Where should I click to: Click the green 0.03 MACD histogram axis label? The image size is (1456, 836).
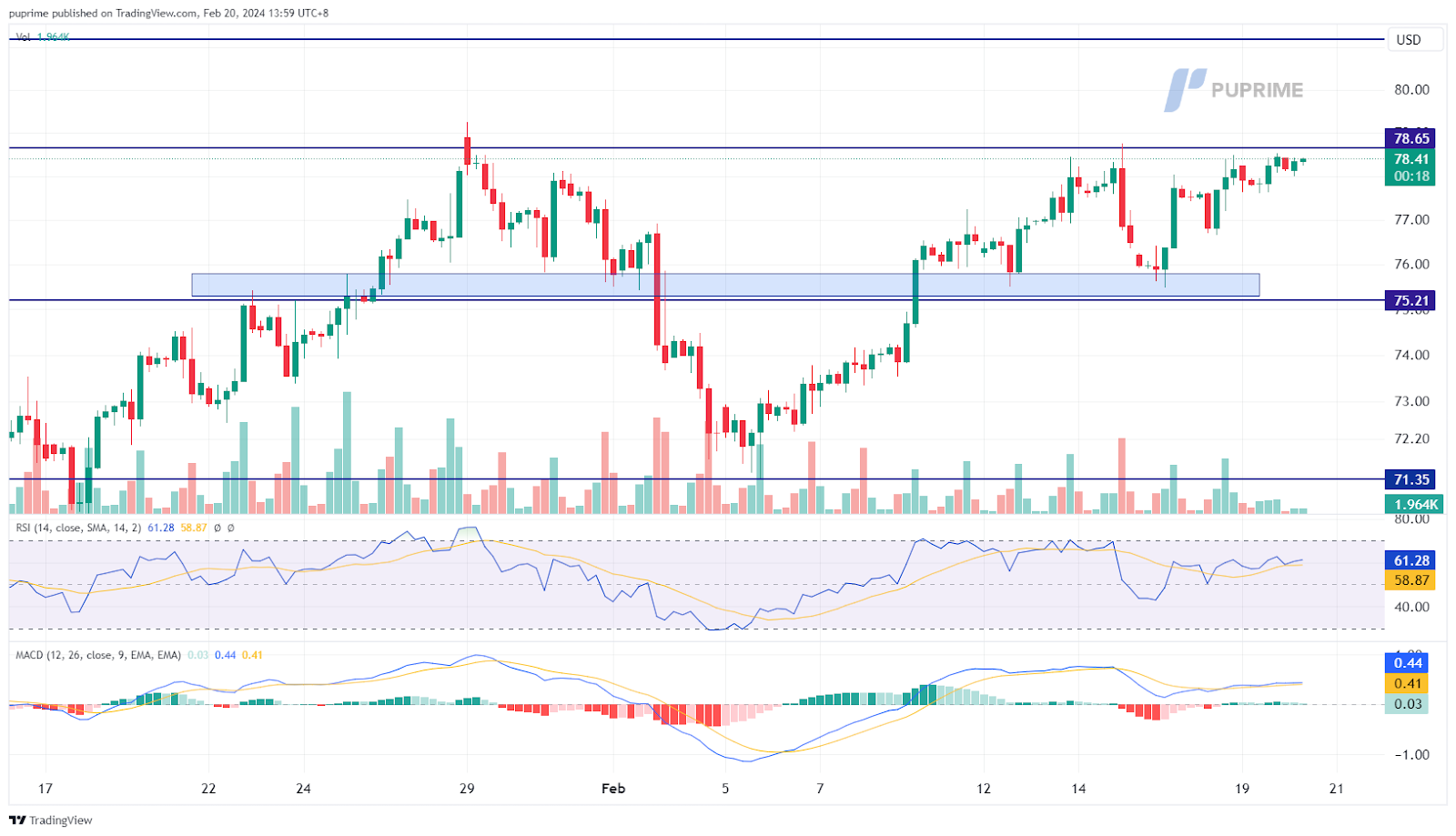click(x=1407, y=704)
